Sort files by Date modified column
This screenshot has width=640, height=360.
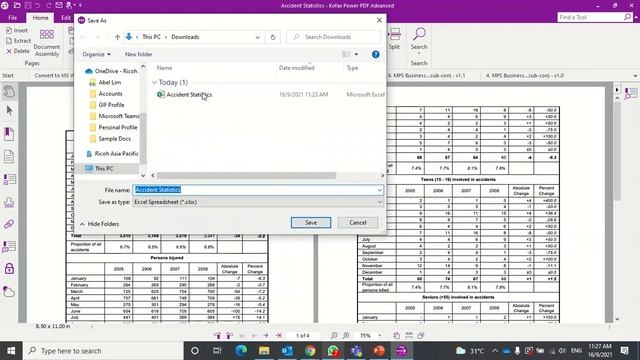pos(297,68)
